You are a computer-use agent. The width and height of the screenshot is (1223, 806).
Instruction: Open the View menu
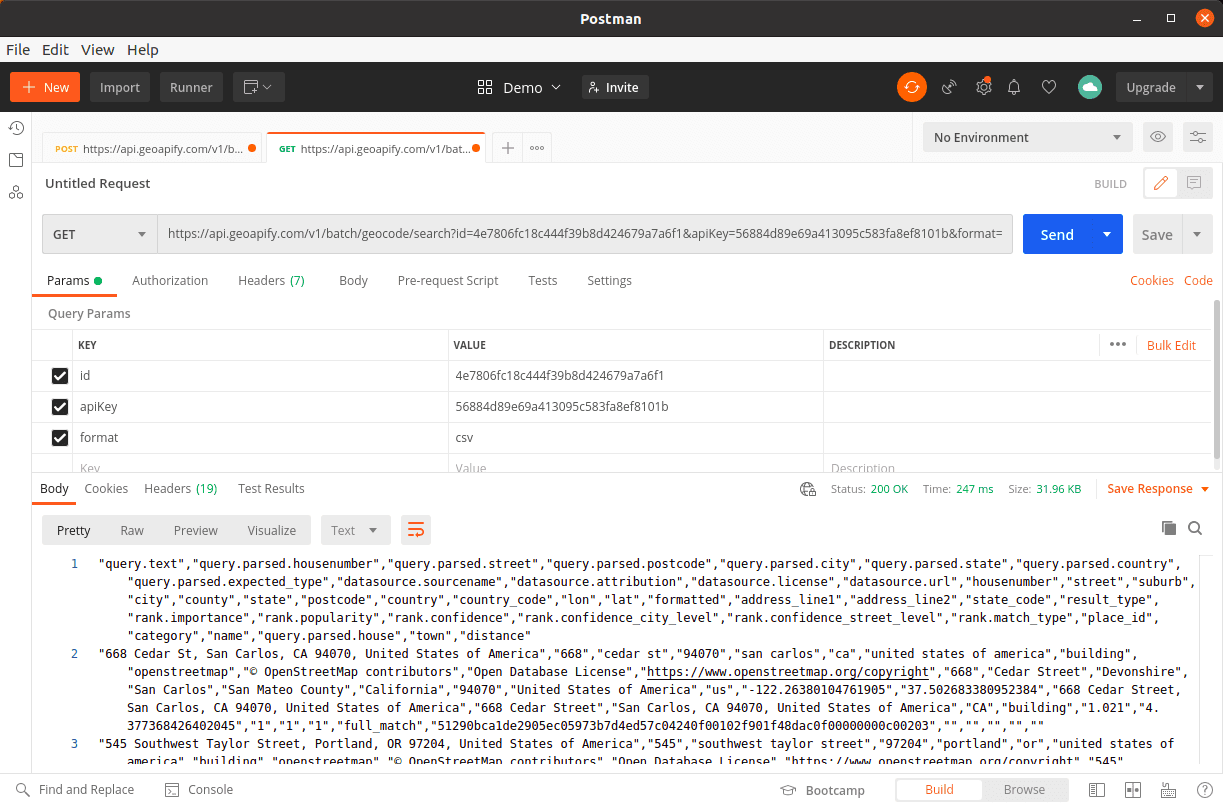pyautogui.click(x=98, y=49)
